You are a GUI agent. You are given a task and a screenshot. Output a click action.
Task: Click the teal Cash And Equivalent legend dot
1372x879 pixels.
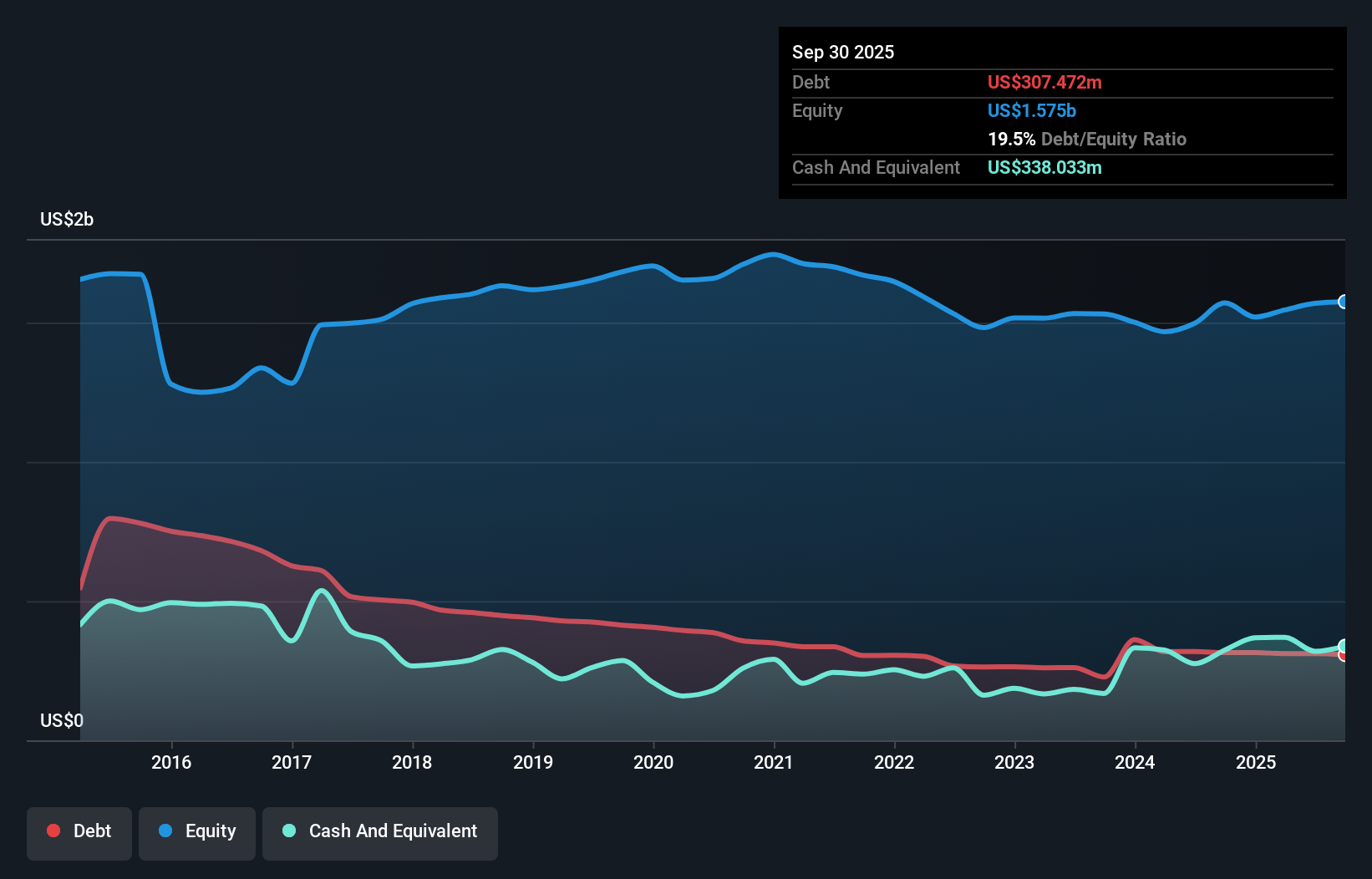pyautogui.click(x=288, y=831)
